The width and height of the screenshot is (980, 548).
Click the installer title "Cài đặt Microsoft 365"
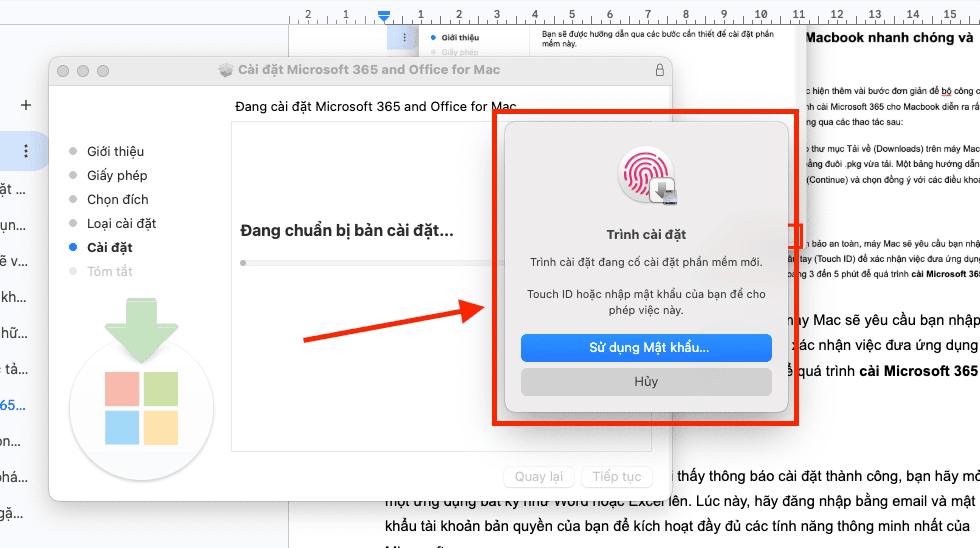[x=369, y=70]
